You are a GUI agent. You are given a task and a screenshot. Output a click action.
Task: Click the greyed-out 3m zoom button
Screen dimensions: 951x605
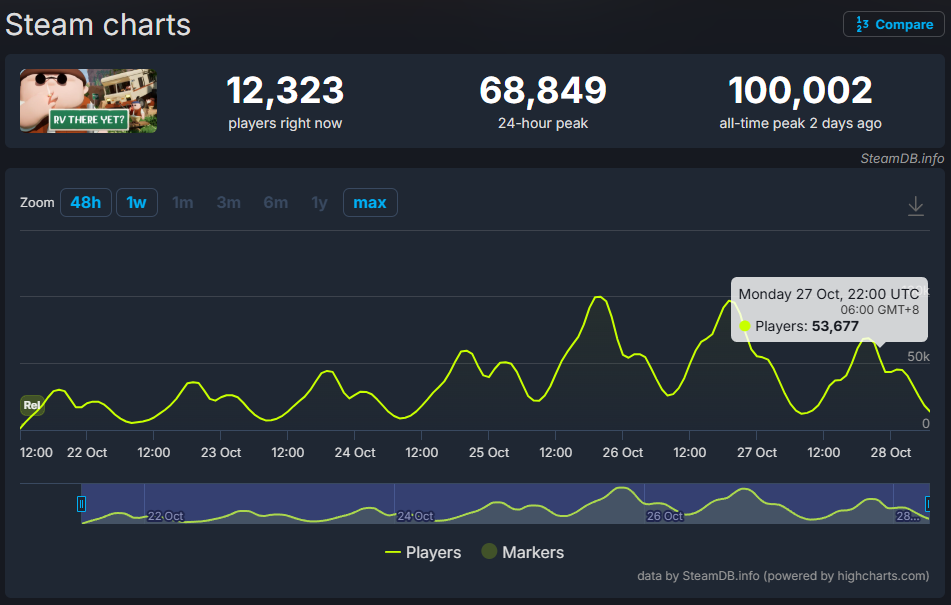coord(229,203)
